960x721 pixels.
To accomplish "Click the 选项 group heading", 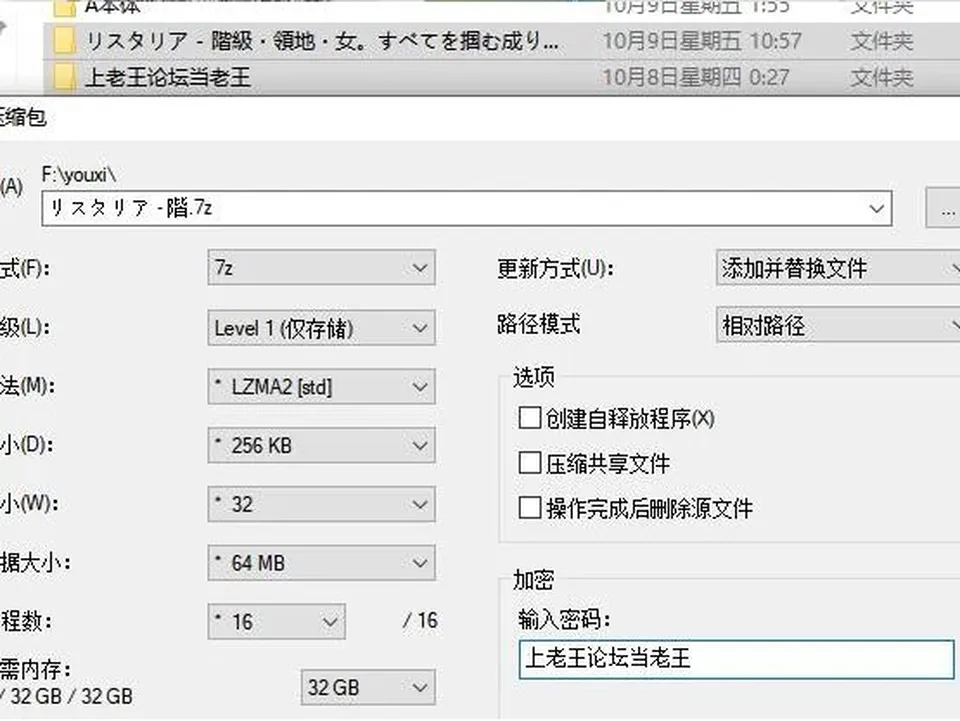I will click(534, 378).
